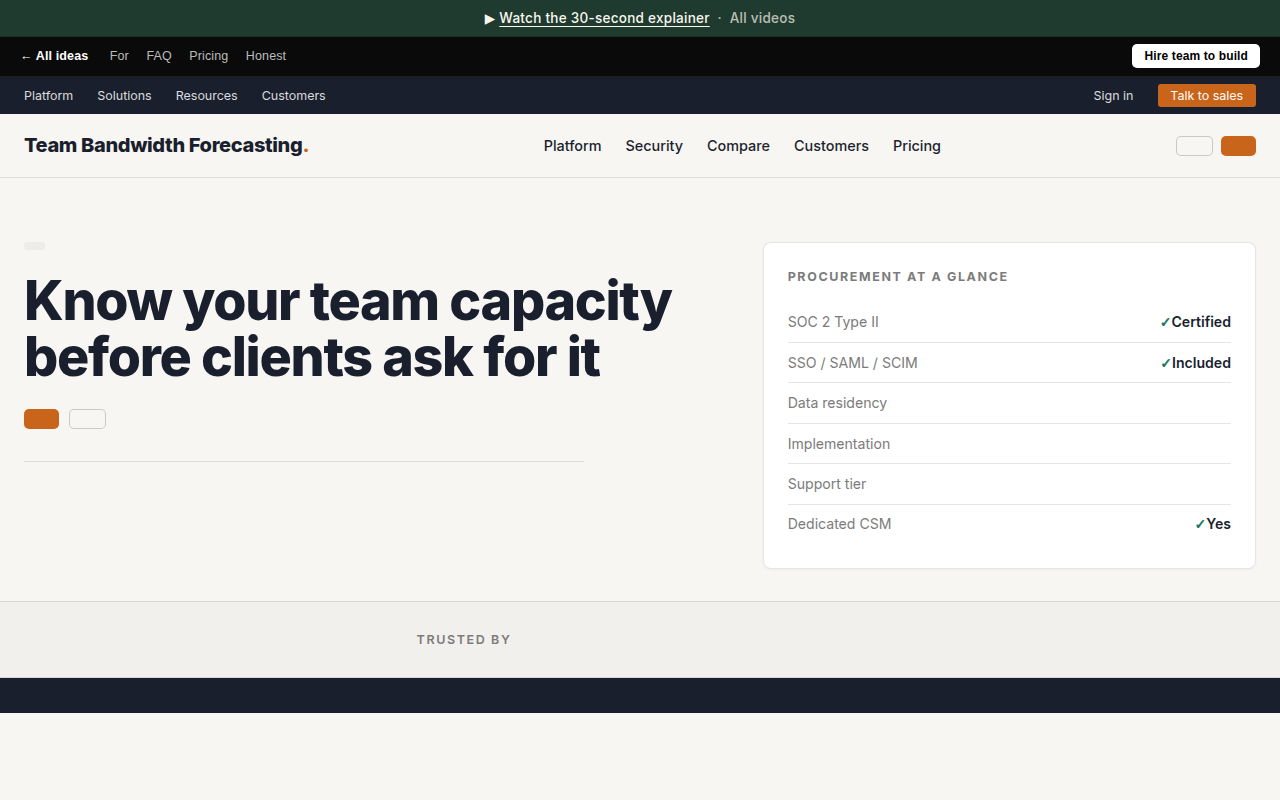Image resolution: width=1280 pixels, height=800 pixels.
Task: Open the Security nav item
Action: pyautogui.click(x=654, y=146)
